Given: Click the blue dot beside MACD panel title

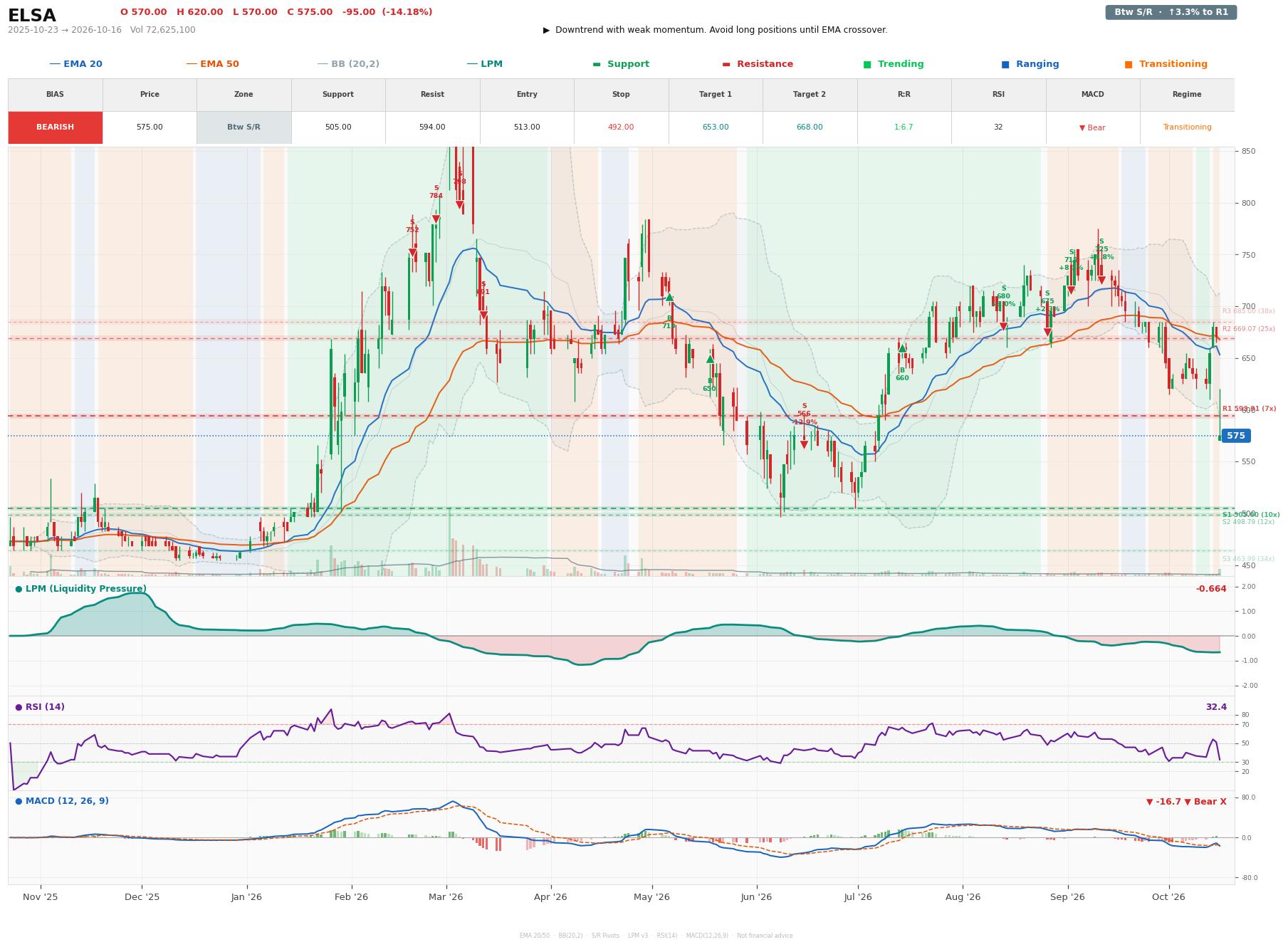Looking at the screenshot, I should coord(19,801).
